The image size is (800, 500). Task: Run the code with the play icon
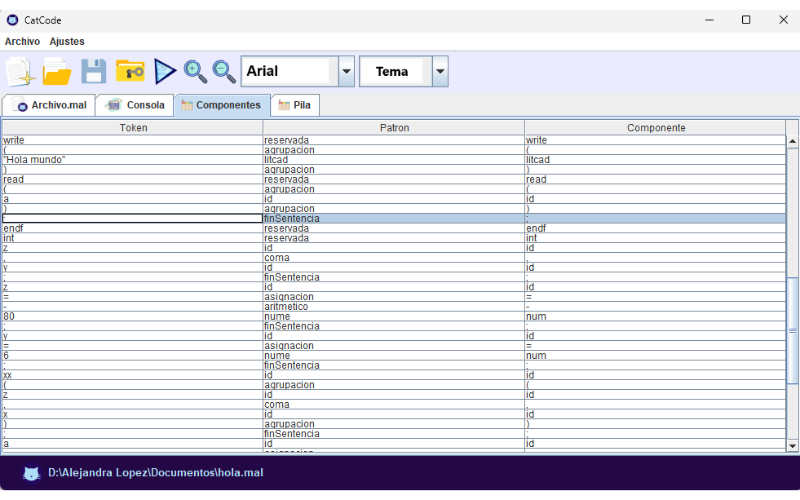(x=165, y=72)
